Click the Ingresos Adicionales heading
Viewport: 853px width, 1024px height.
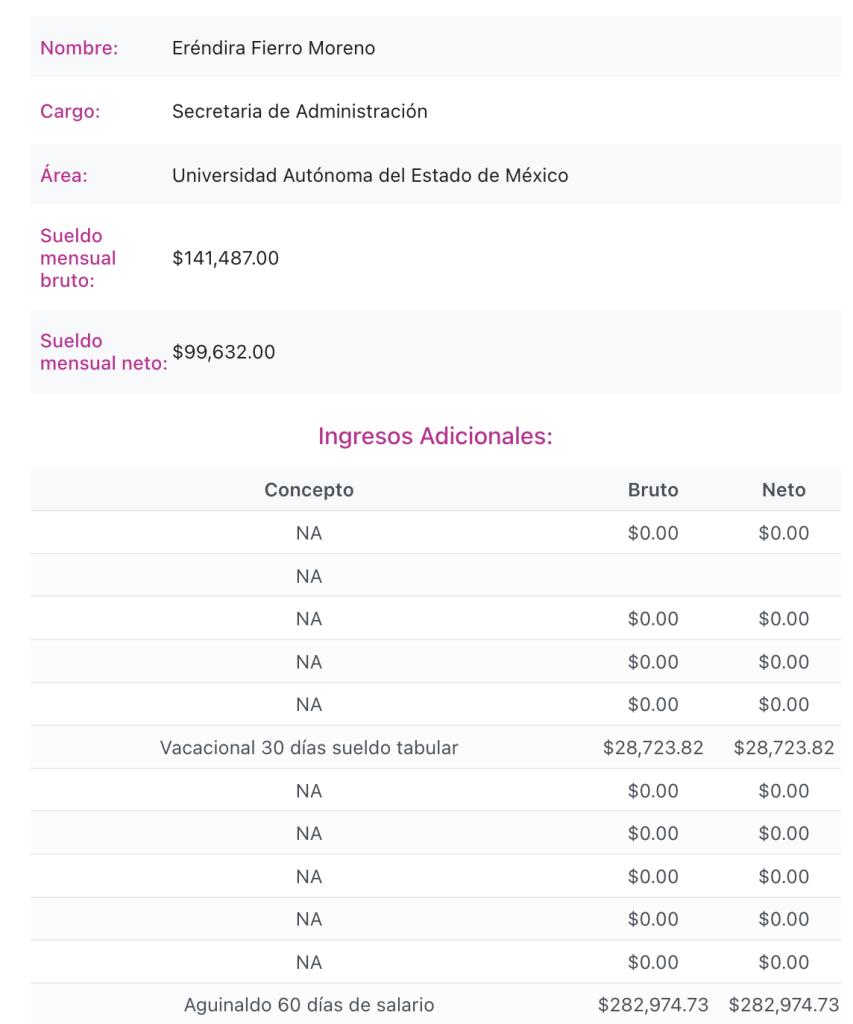coord(435,437)
